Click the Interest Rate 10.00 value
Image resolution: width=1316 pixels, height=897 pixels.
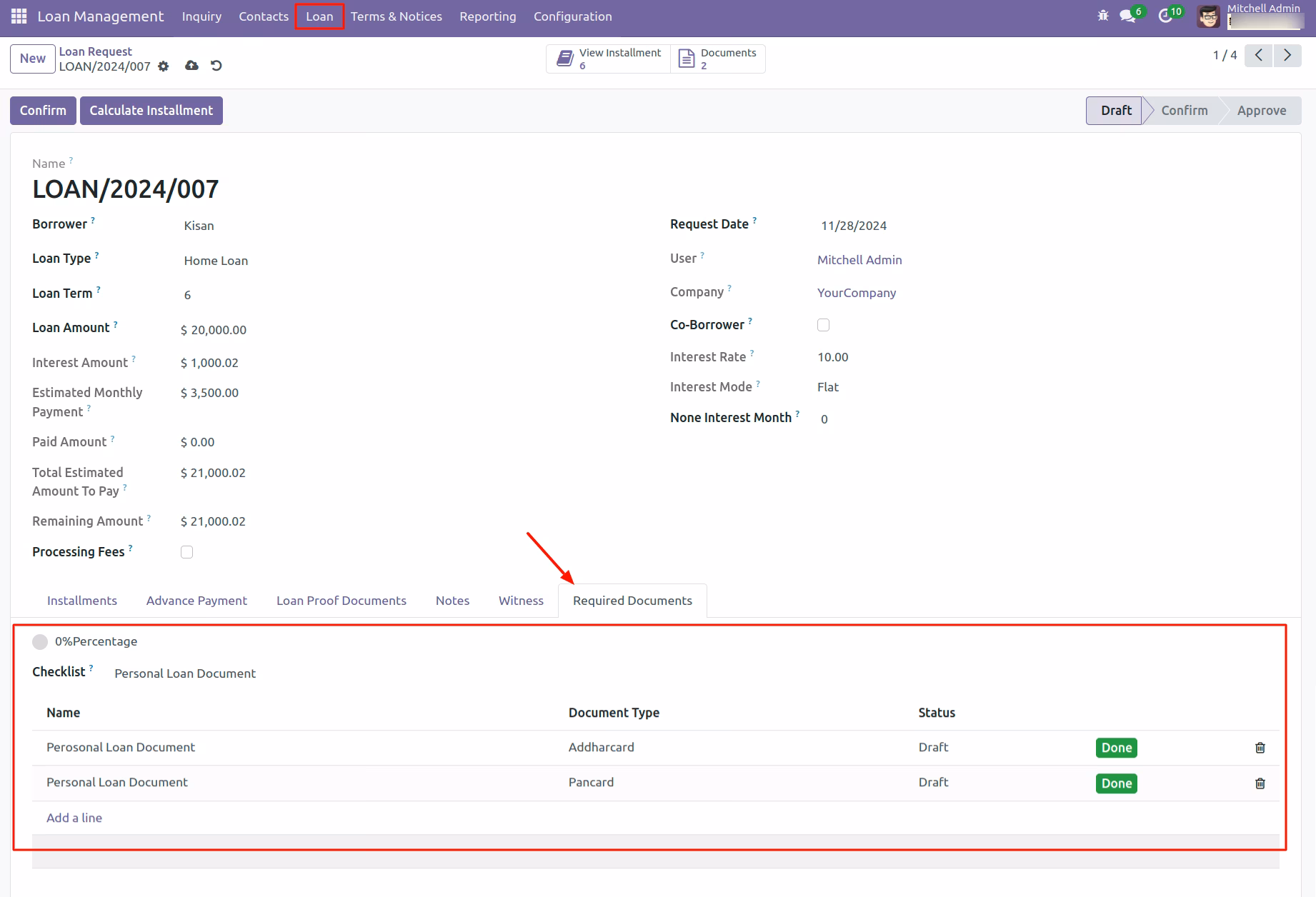(x=833, y=357)
